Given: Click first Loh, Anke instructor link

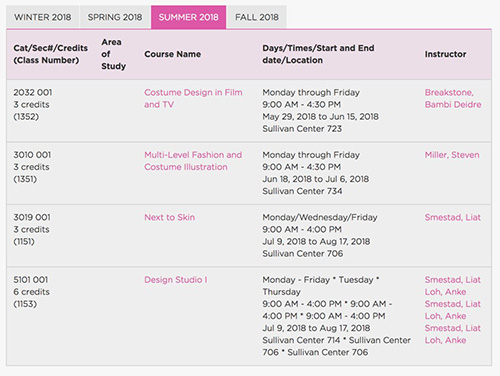Looking at the screenshot, I should point(445,292).
